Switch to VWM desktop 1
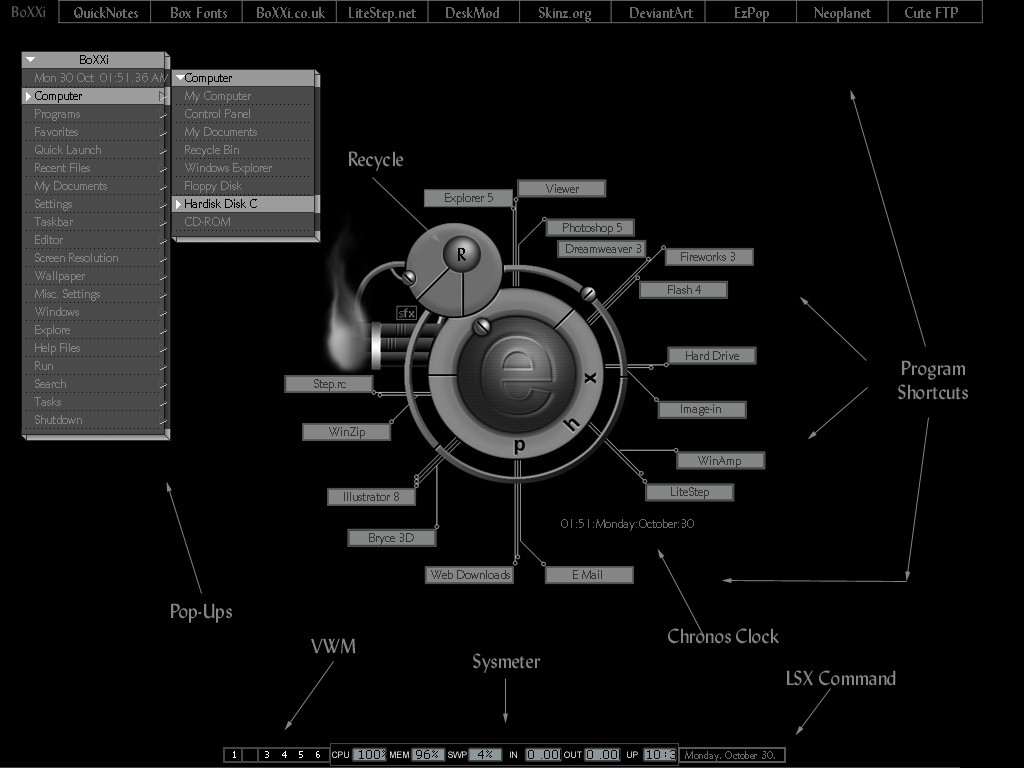The width and height of the screenshot is (1024, 768). click(x=233, y=755)
